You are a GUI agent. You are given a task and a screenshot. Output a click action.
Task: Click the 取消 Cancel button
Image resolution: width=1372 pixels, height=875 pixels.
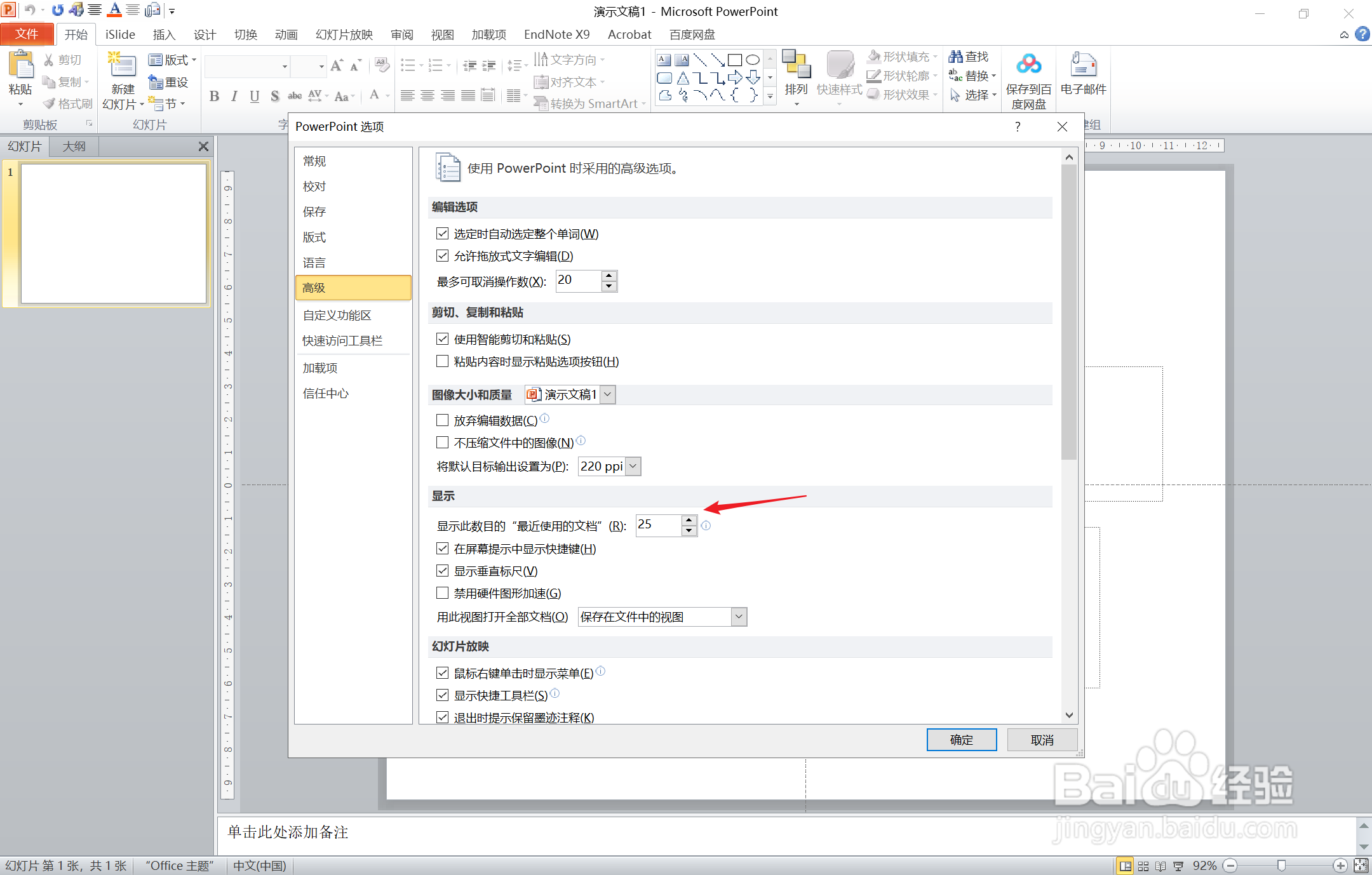[1042, 740]
